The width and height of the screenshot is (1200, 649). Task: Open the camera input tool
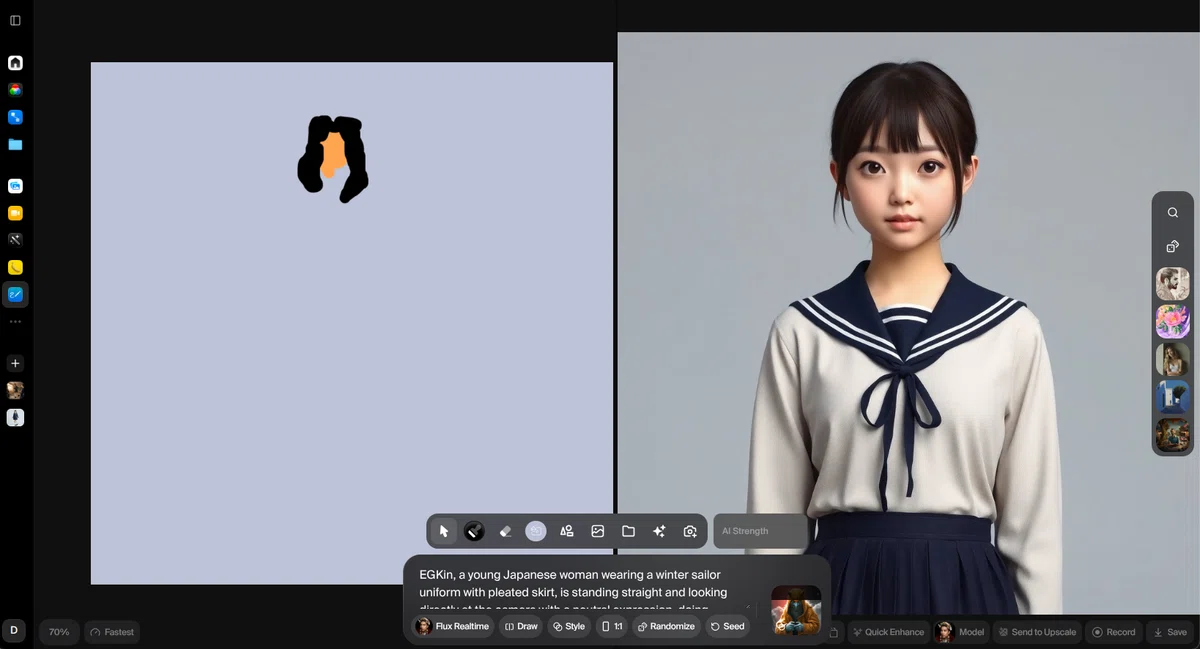[x=690, y=531]
